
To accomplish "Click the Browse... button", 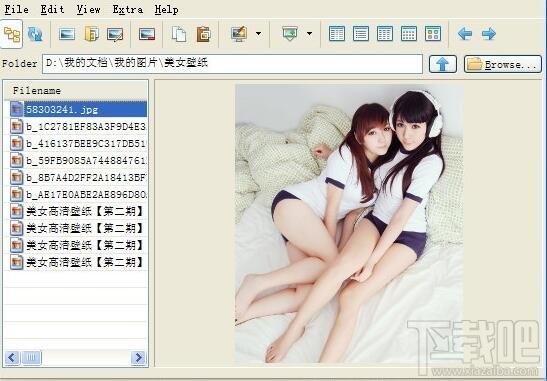I will pos(503,64).
